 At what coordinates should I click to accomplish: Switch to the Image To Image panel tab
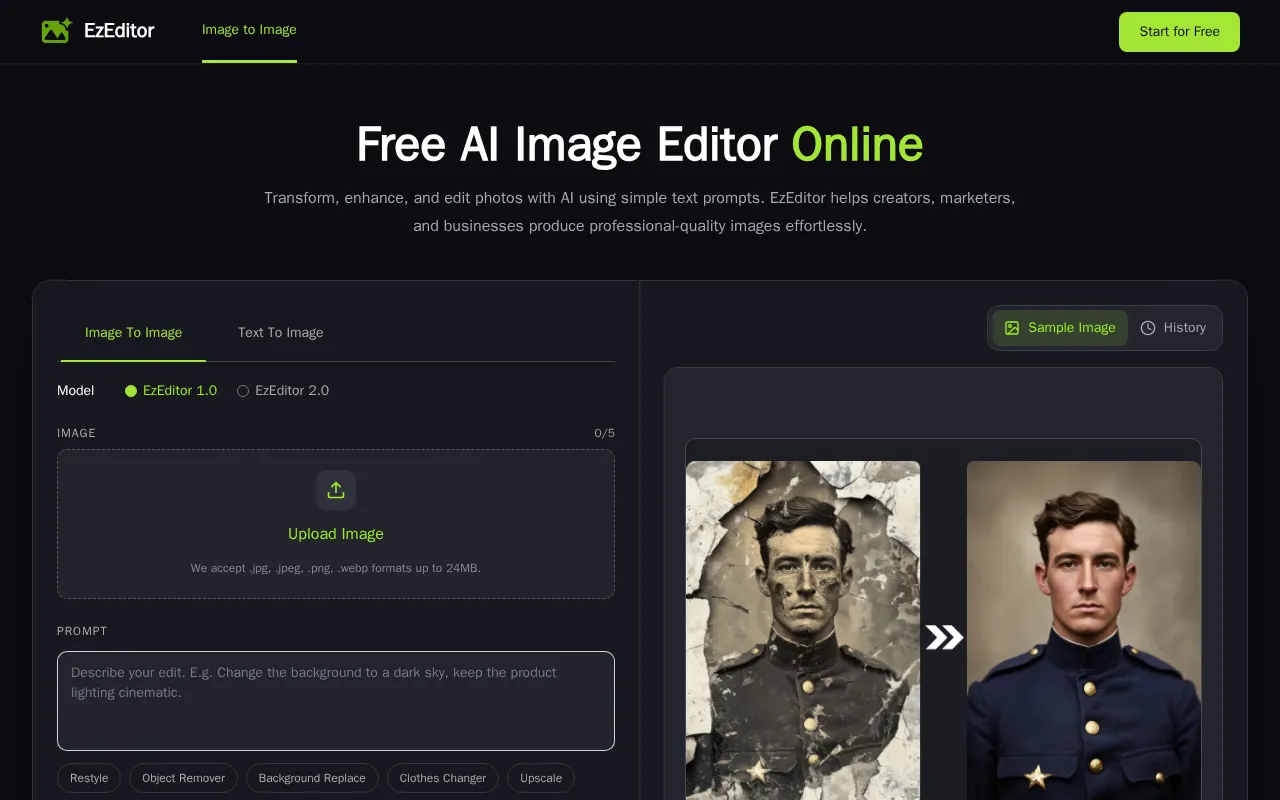click(x=133, y=333)
